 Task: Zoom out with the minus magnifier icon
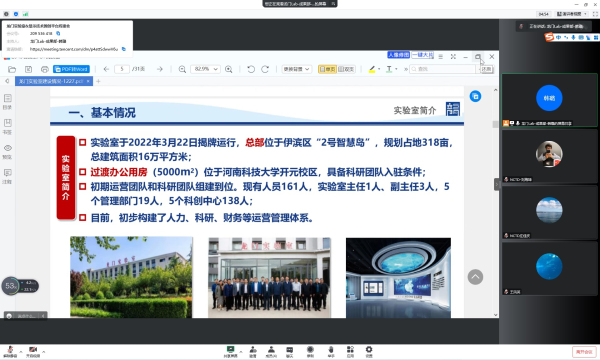point(182,69)
